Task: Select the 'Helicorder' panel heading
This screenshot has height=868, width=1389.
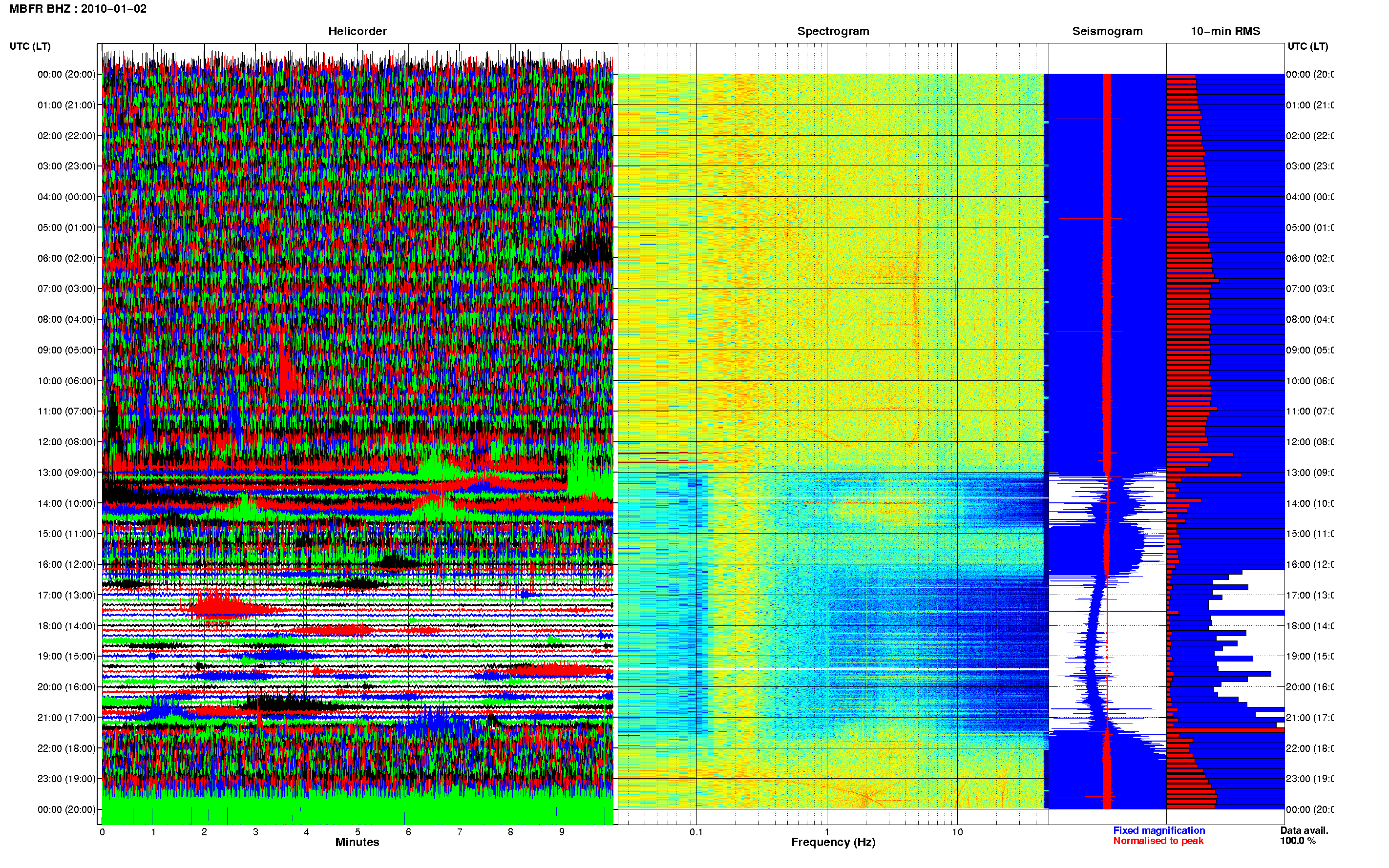Action: click(x=357, y=31)
